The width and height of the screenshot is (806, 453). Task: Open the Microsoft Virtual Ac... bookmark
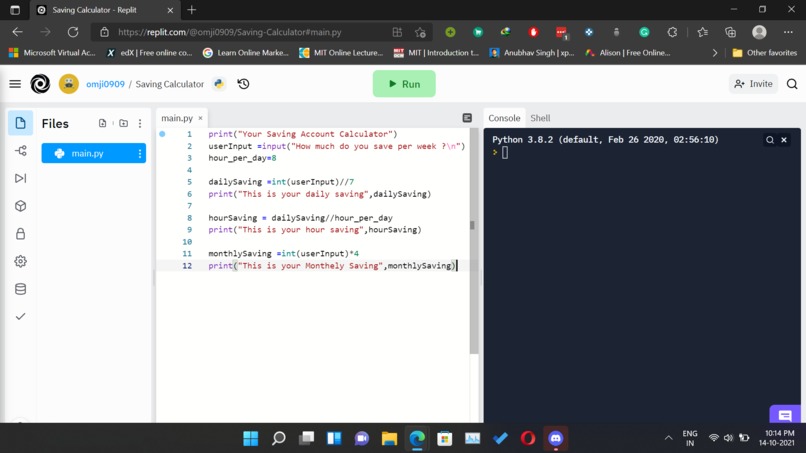click(x=52, y=52)
